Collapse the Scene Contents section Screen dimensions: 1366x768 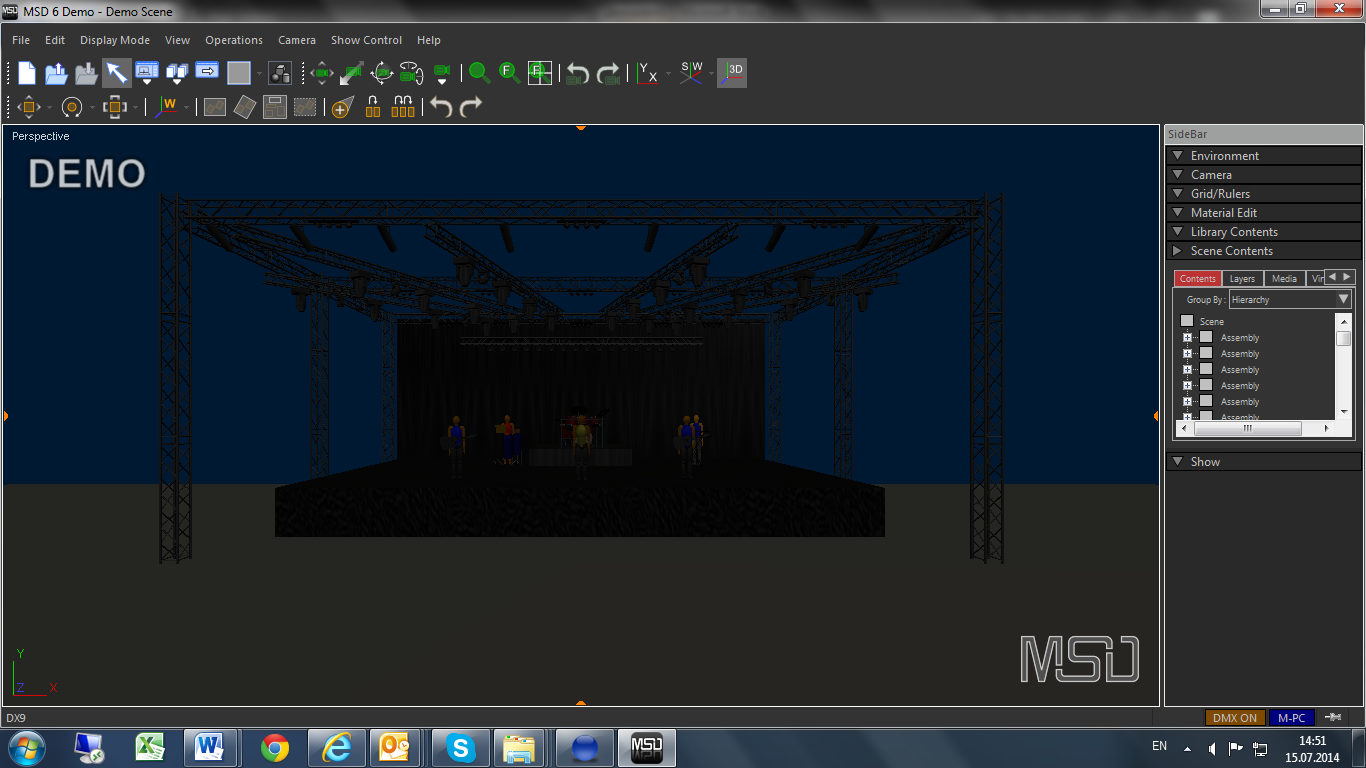(x=1264, y=251)
